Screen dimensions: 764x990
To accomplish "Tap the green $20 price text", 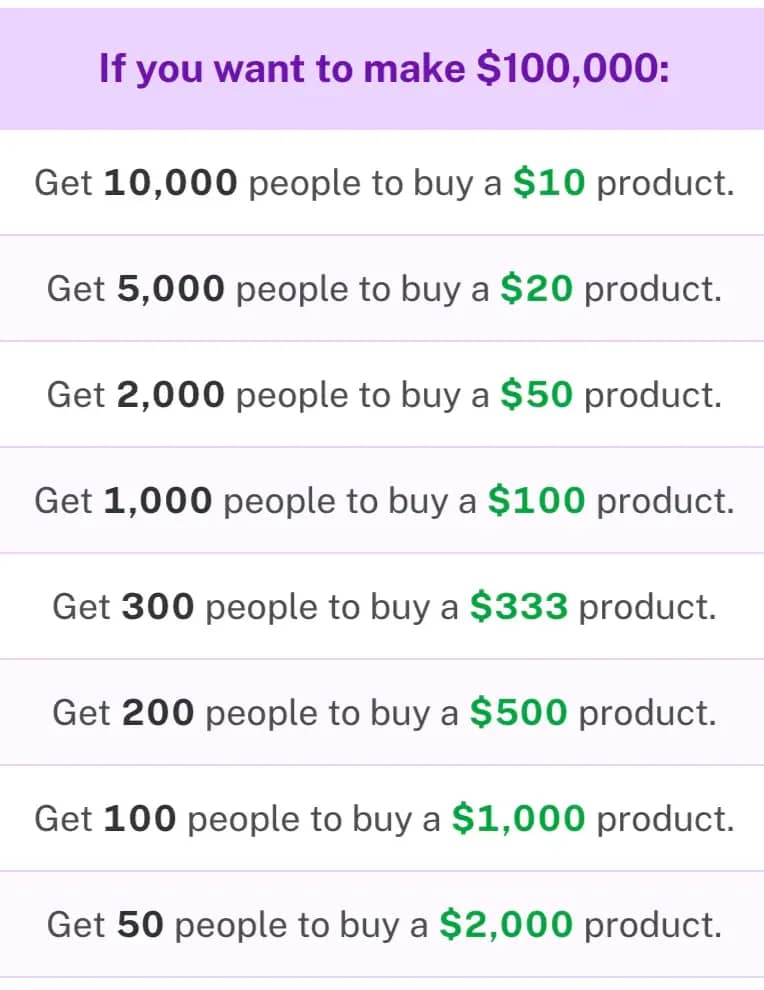I will (x=536, y=289).
